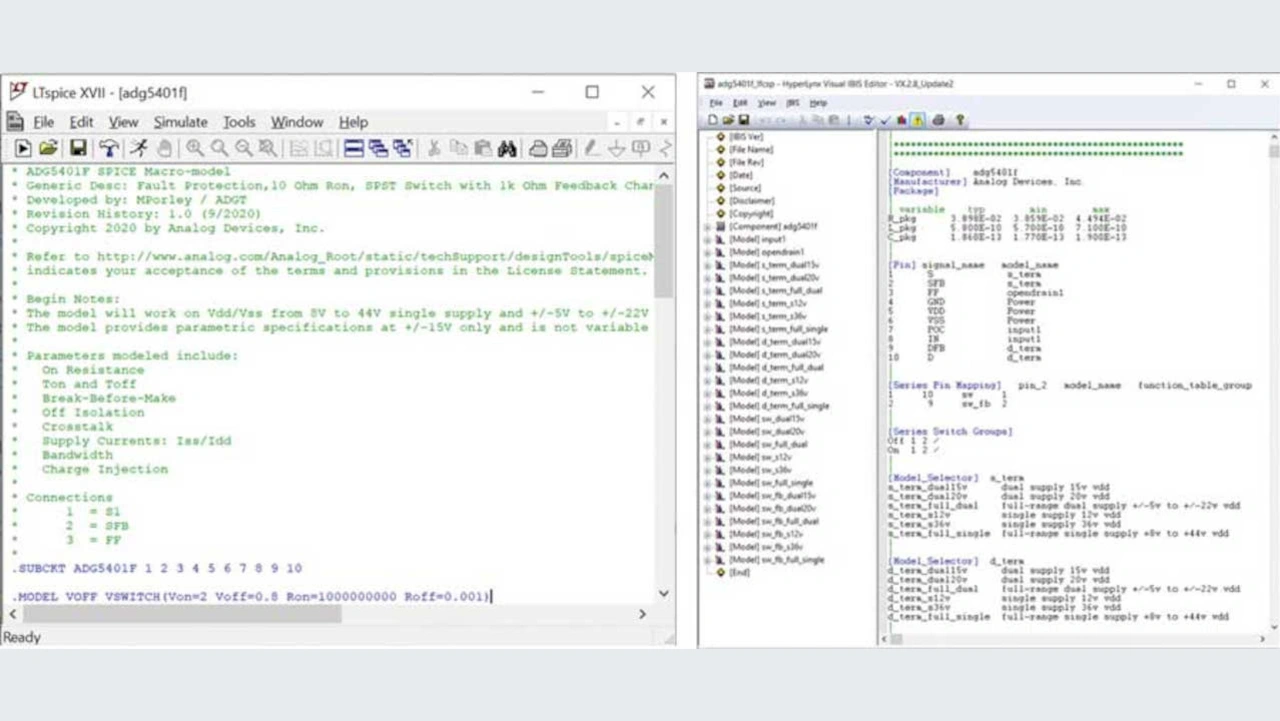Image resolution: width=1280 pixels, height=721 pixels.
Task: Expand the [Model] input1 tree node
Action: coord(707,240)
